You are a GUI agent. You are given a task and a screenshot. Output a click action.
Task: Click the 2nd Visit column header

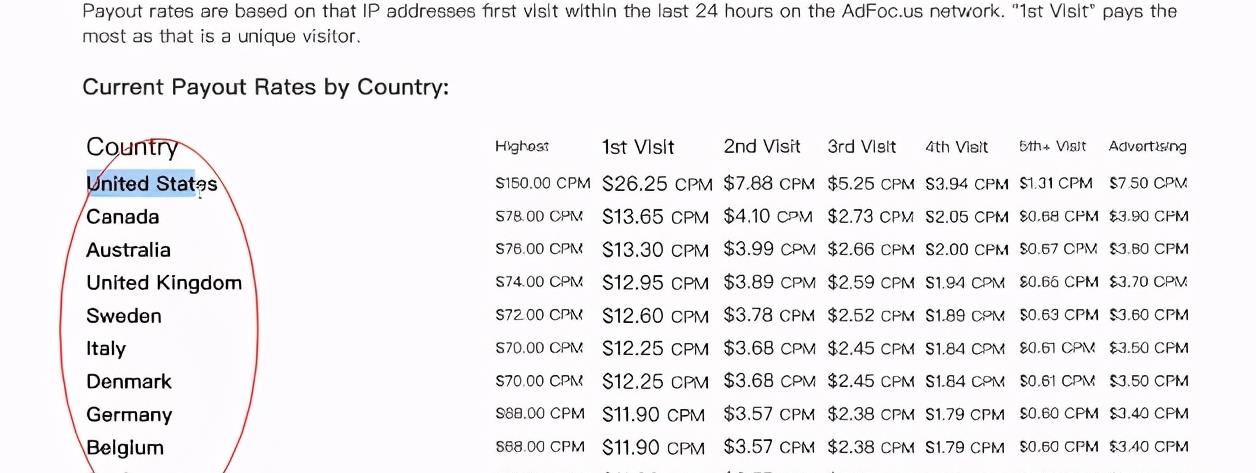[762, 147]
